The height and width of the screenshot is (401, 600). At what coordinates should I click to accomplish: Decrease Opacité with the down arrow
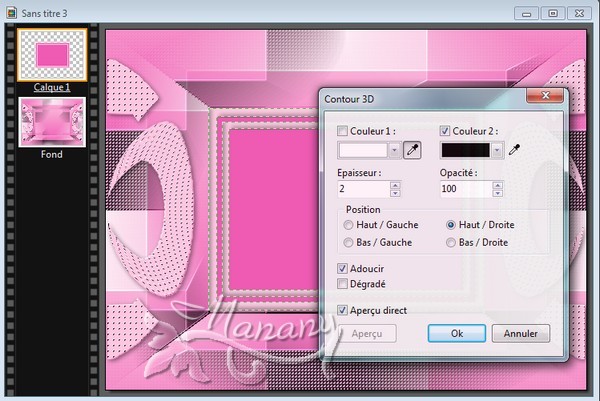click(x=497, y=193)
